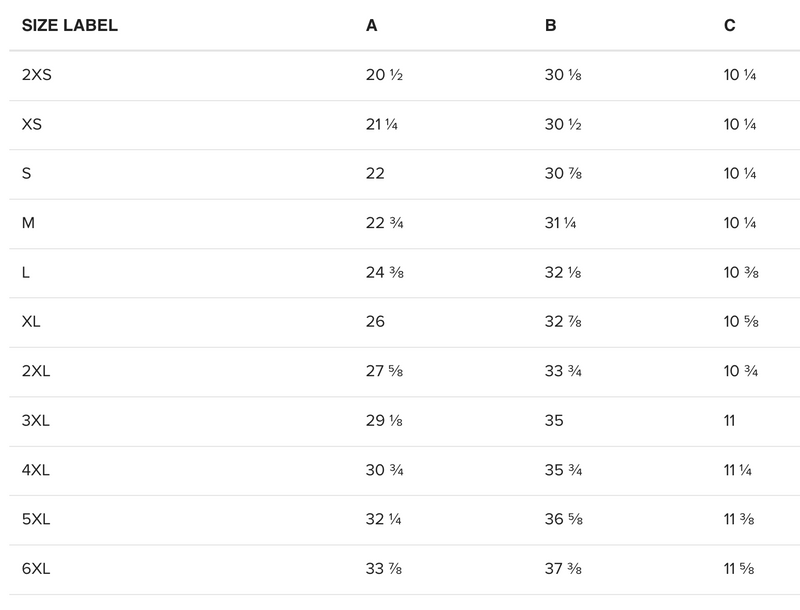Click column header A
Screen dimensions: 800x610
coord(371,26)
